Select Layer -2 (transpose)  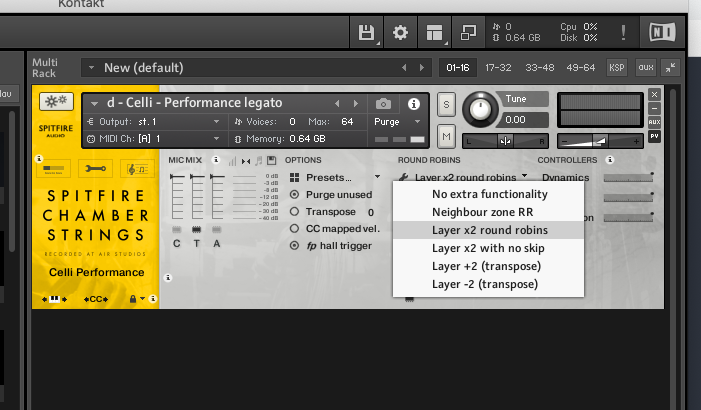click(489, 284)
